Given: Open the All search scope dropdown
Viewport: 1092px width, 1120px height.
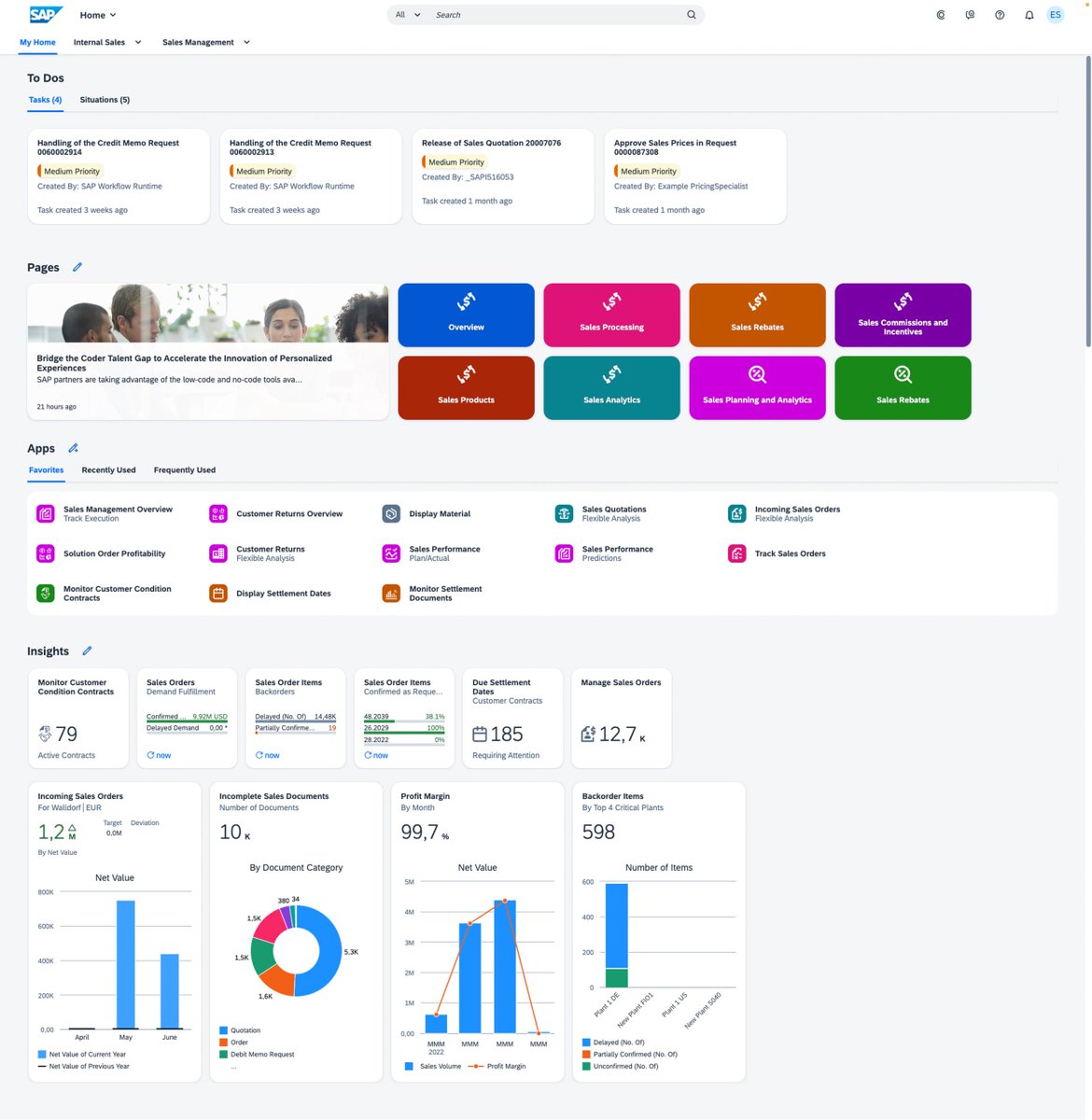Looking at the screenshot, I should tap(408, 15).
